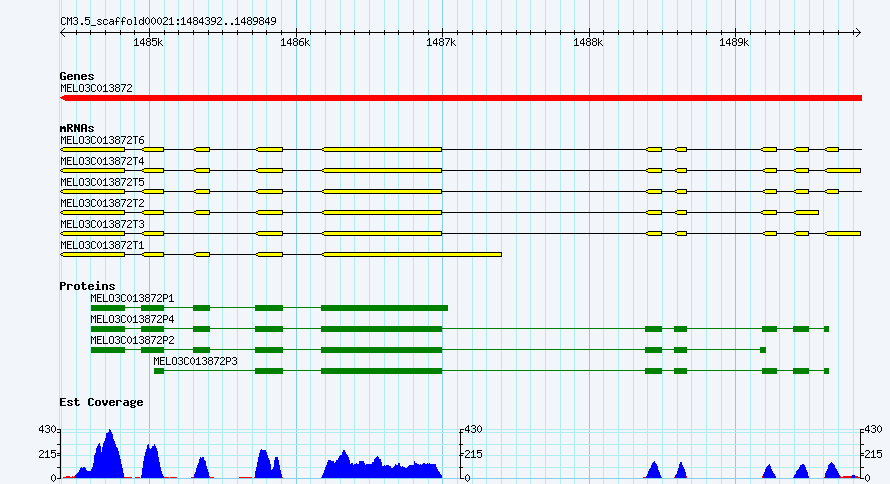Click the broad EST coverage block before 1487k

coord(381,465)
